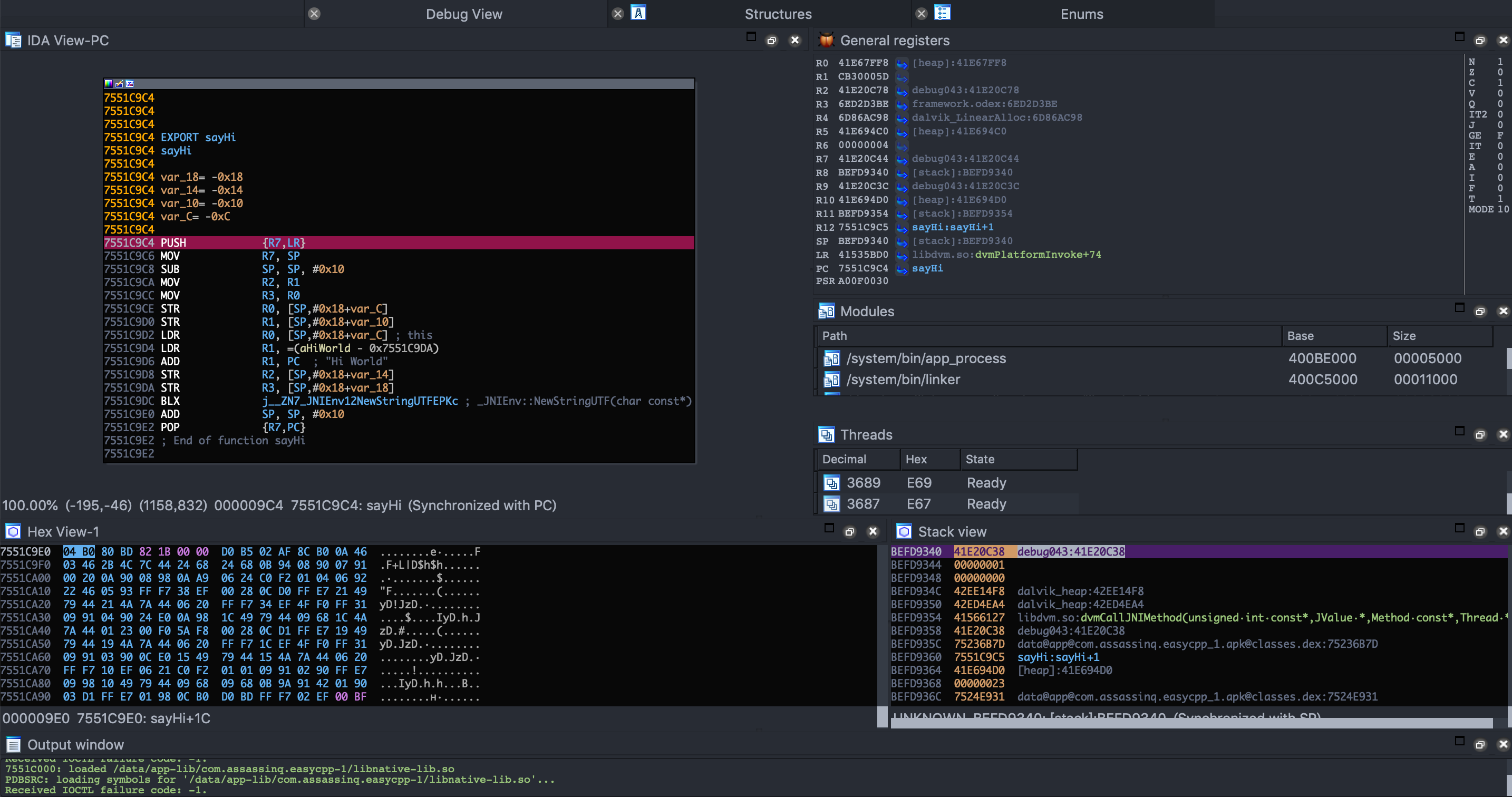This screenshot has height=797, width=1512.
Task: Click the Stack view panel icon
Action: [x=904, y=531]
